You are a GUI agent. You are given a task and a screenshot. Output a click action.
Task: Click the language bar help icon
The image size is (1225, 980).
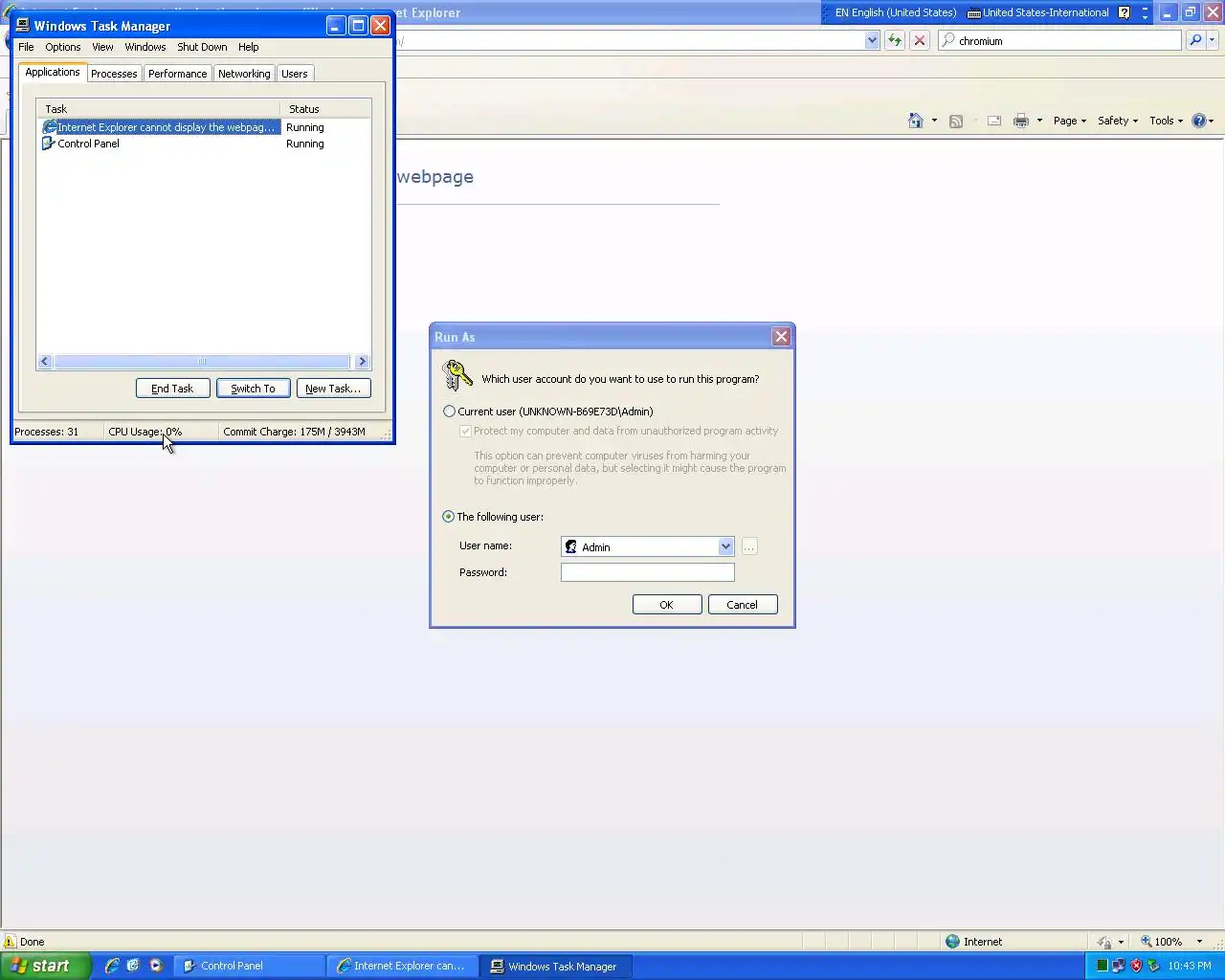[1125, 12]
